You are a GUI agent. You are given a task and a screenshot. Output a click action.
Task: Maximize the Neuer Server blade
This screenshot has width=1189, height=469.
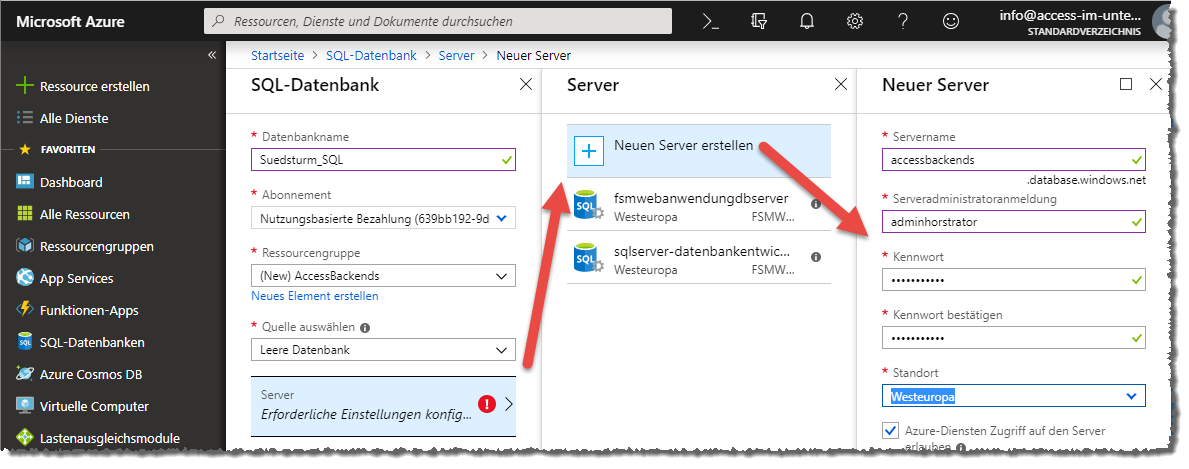(x=1126, y=84)
